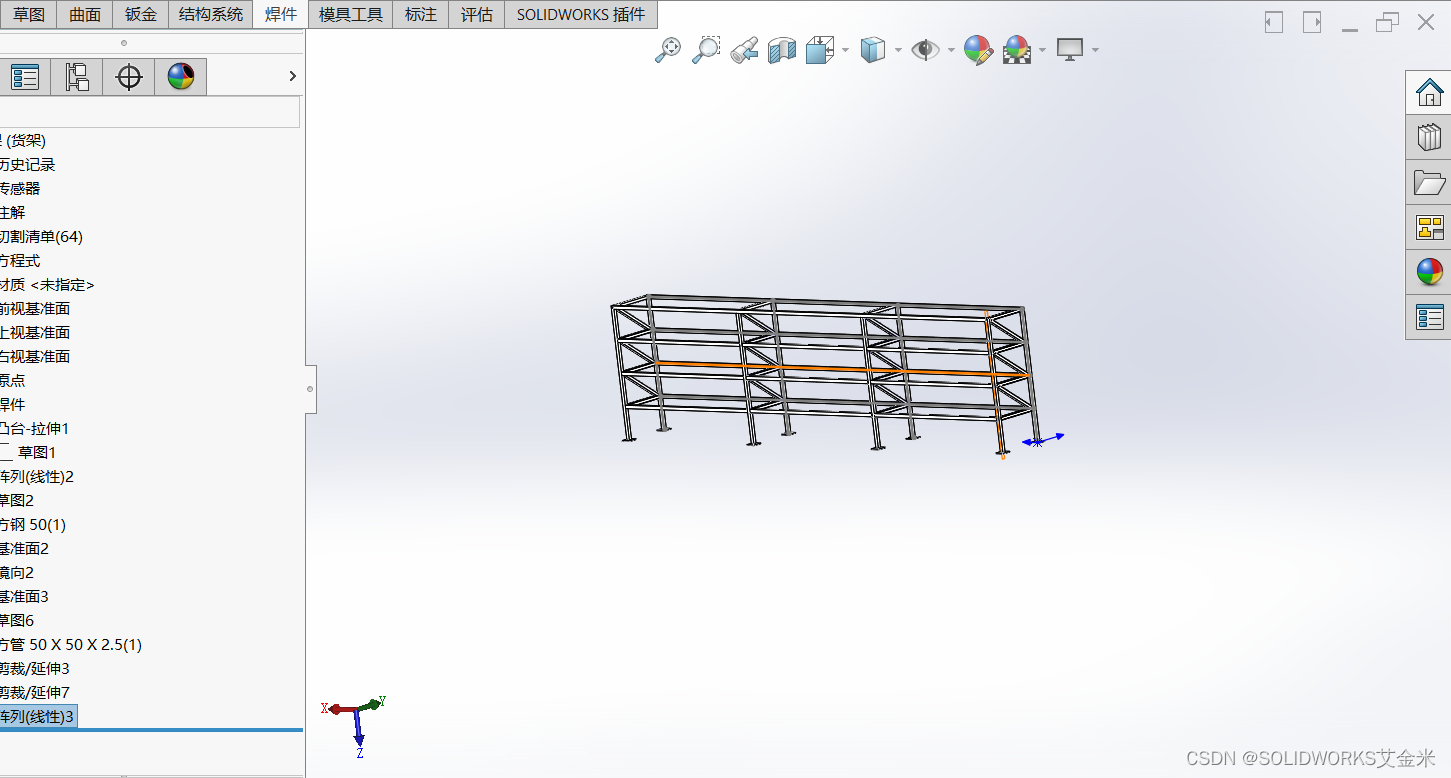Click the Zoom to Fit icon
Viewport: 1451px width, 778px height.
(668, 50)
